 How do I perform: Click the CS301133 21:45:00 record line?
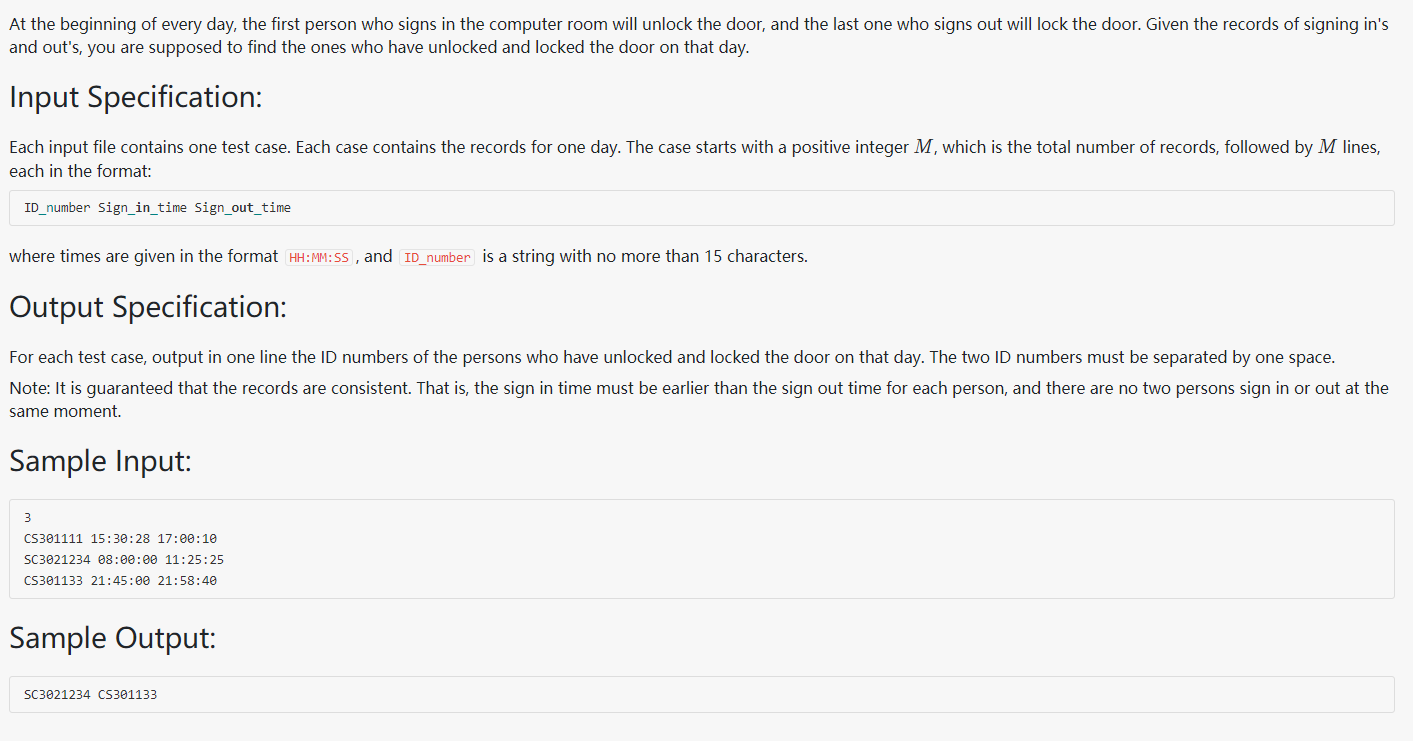[x=120, y=581]
